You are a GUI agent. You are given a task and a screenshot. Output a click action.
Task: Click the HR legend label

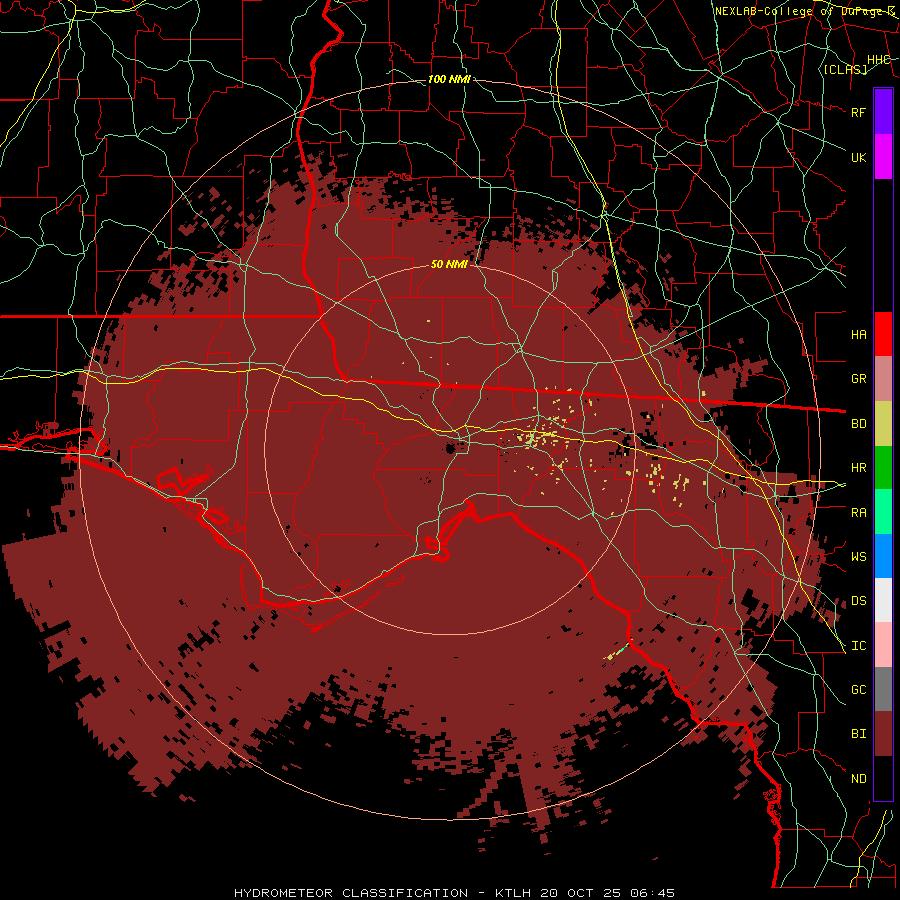pyautogui.click(x=858, y=468)
